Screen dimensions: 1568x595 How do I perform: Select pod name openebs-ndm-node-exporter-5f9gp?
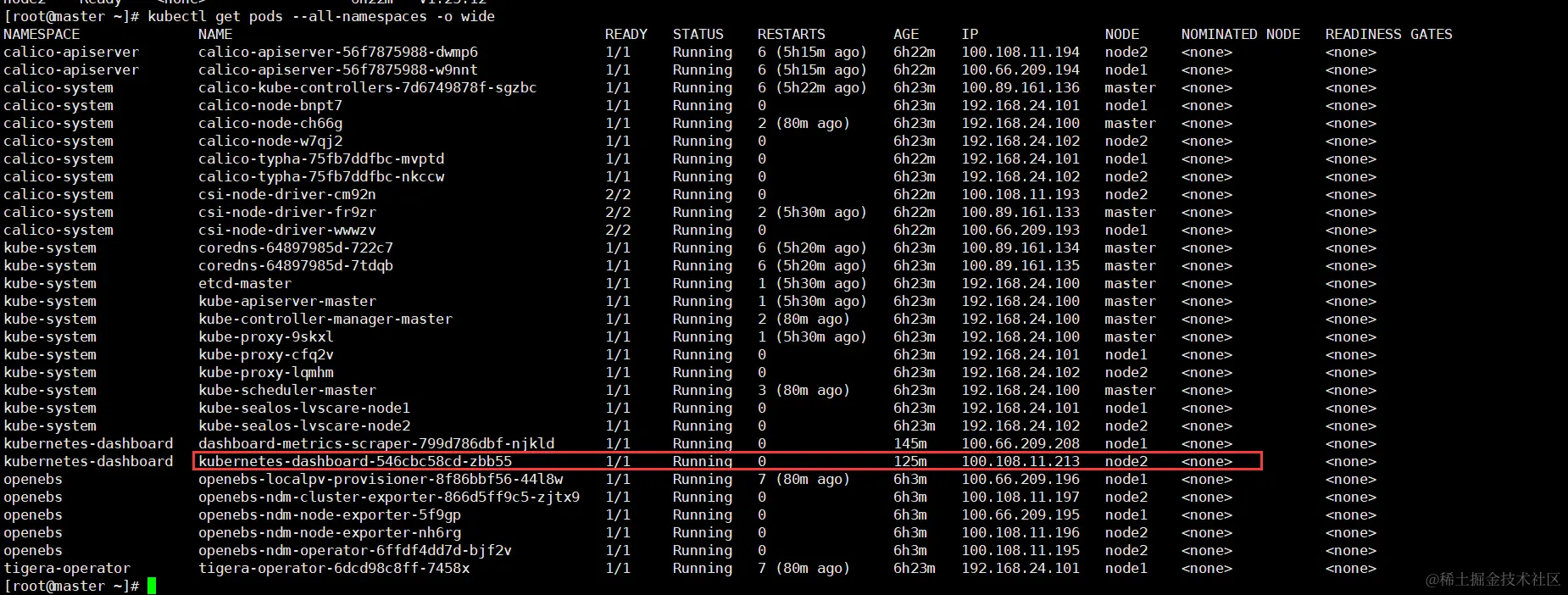tap(330, 514)
